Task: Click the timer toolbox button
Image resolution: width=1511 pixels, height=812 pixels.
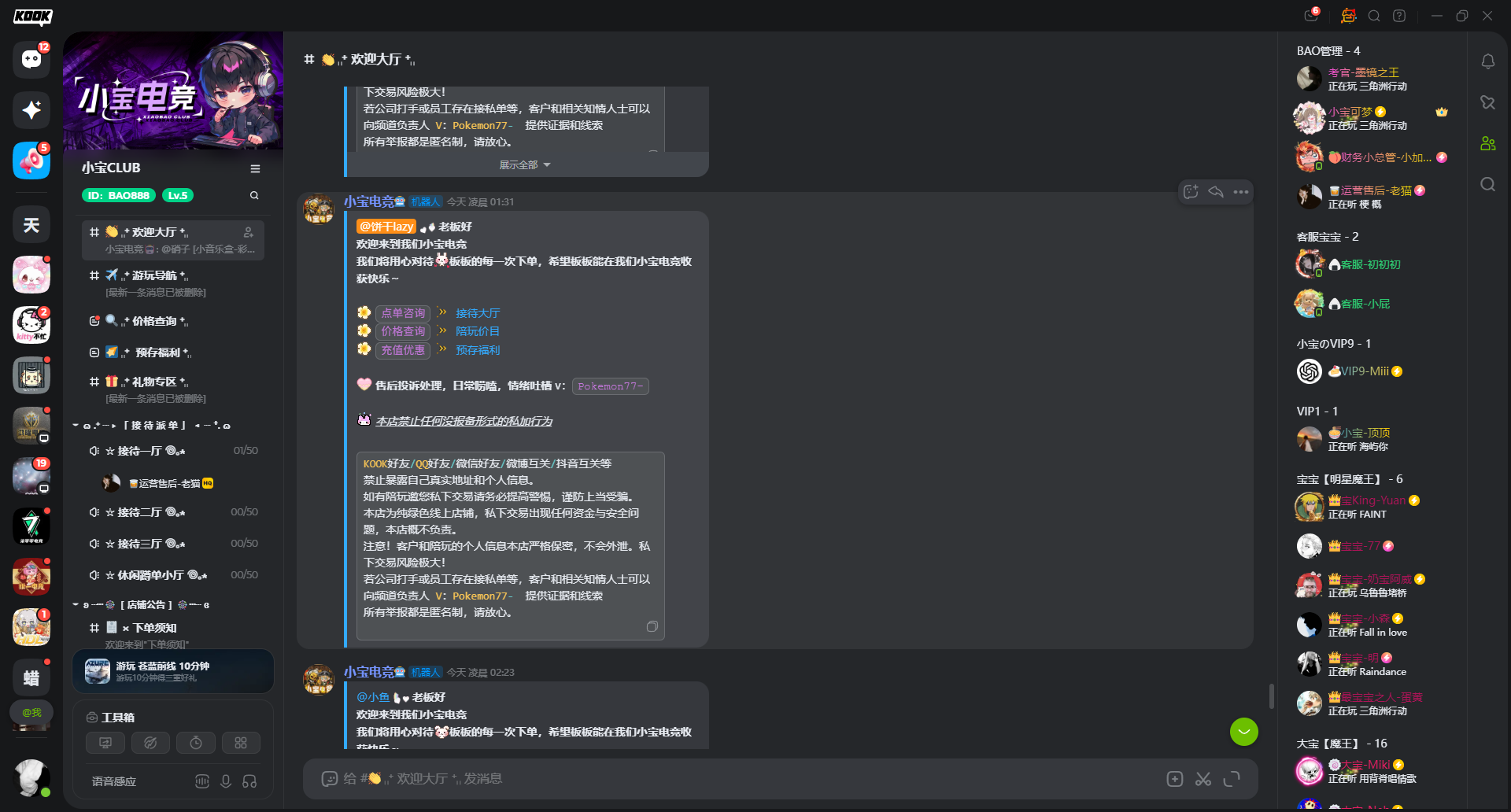Action: 196,743
